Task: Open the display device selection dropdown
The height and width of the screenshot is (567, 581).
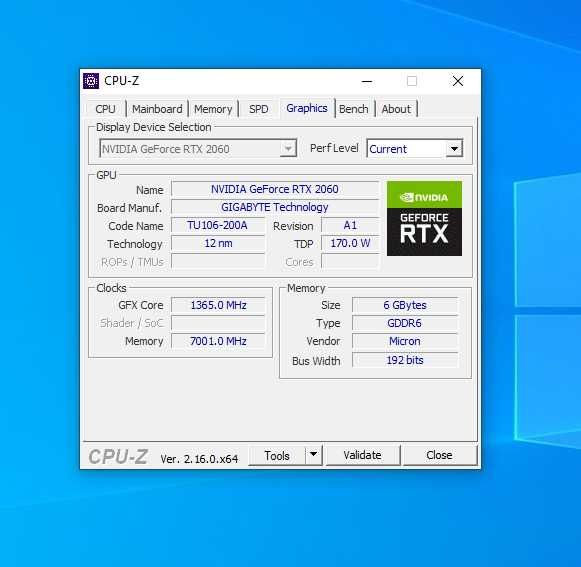Action: (x=198, y=149)
